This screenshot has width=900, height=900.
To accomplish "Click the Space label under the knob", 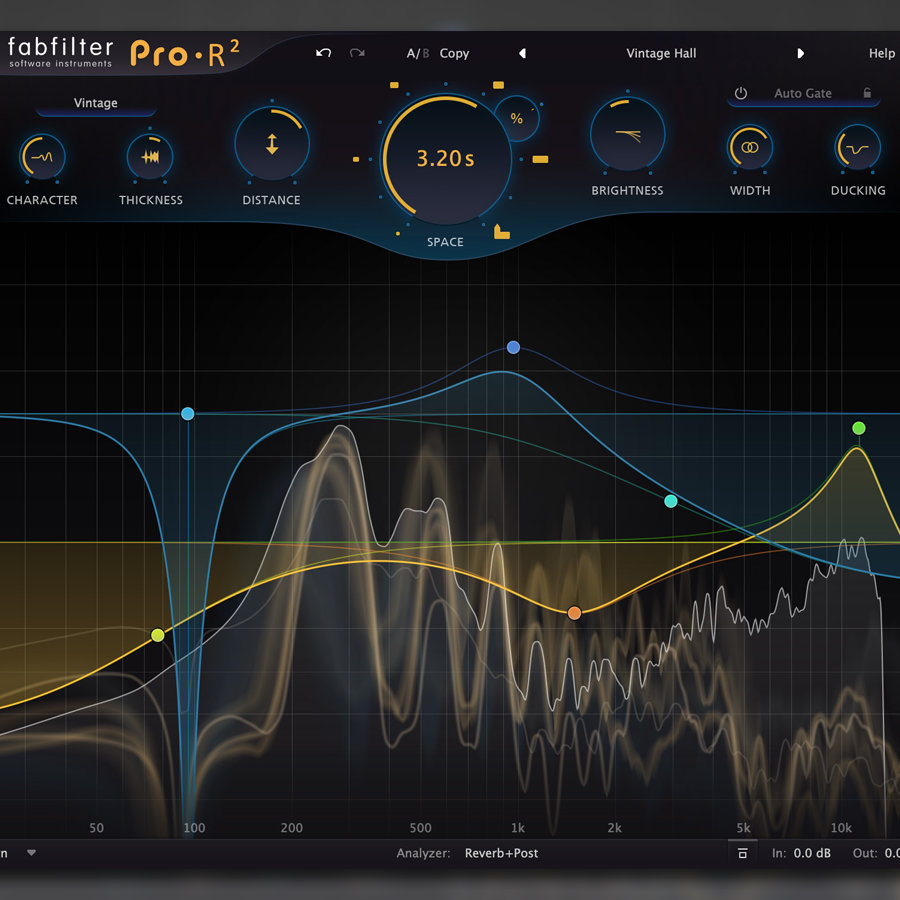I will 445,242.
